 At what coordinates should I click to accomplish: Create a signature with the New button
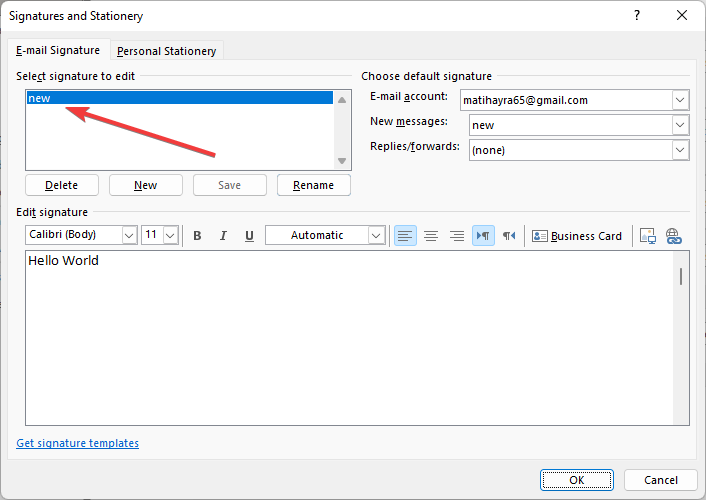tap(145, 185)
